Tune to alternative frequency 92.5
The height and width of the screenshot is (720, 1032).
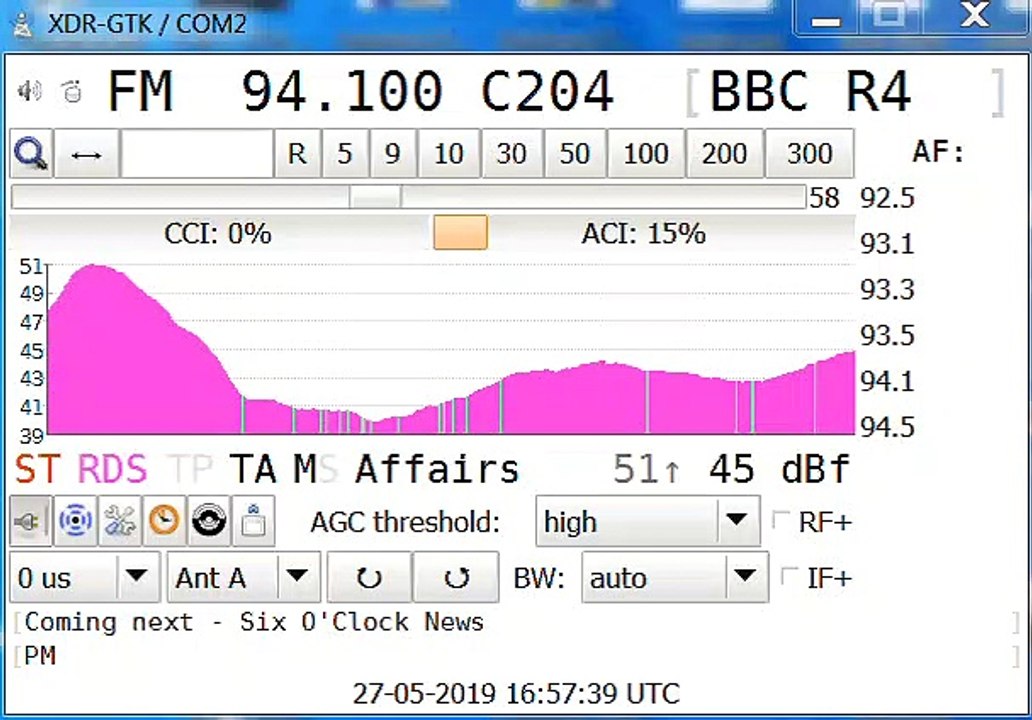887,198
